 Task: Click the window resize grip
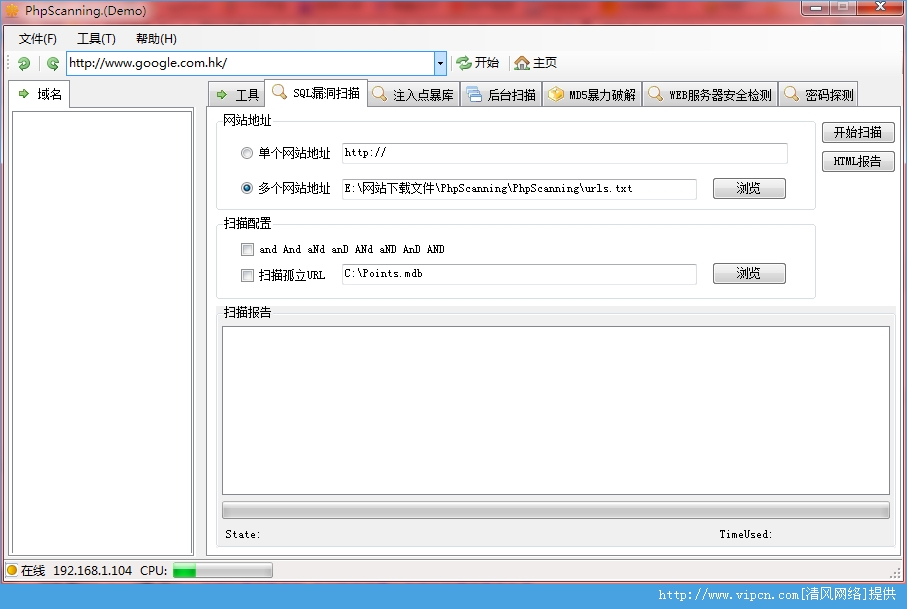coord(895,573)
